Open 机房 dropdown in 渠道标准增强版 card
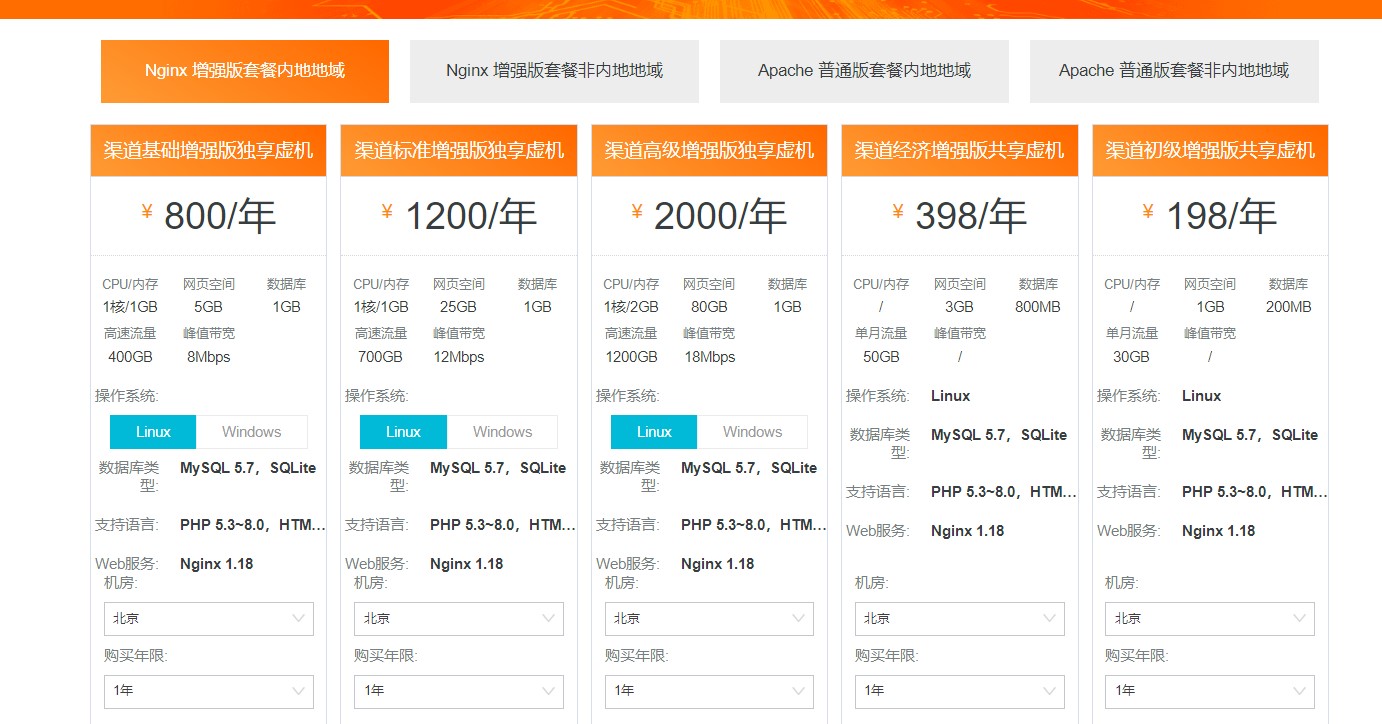Viewport: 1382px width, 724px height. click(459, 619)
